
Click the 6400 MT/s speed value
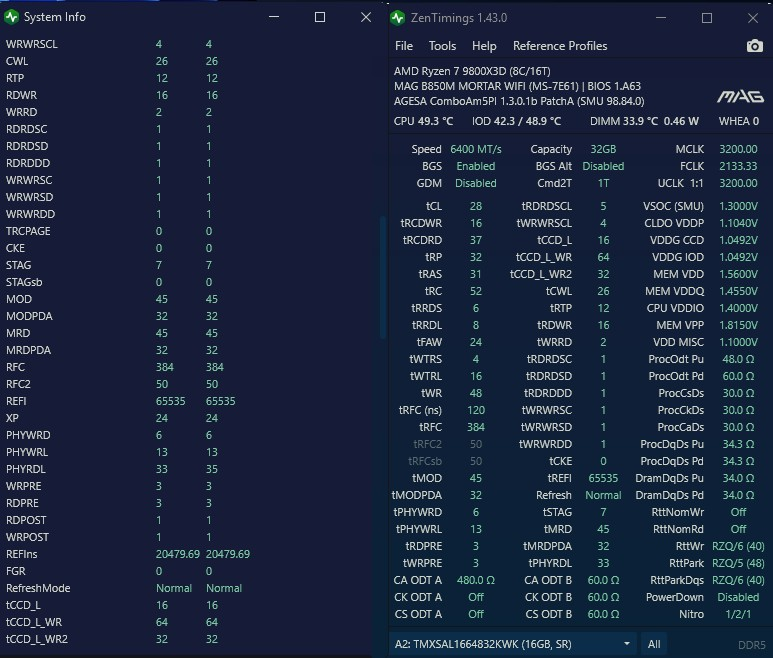pos(476,149)
